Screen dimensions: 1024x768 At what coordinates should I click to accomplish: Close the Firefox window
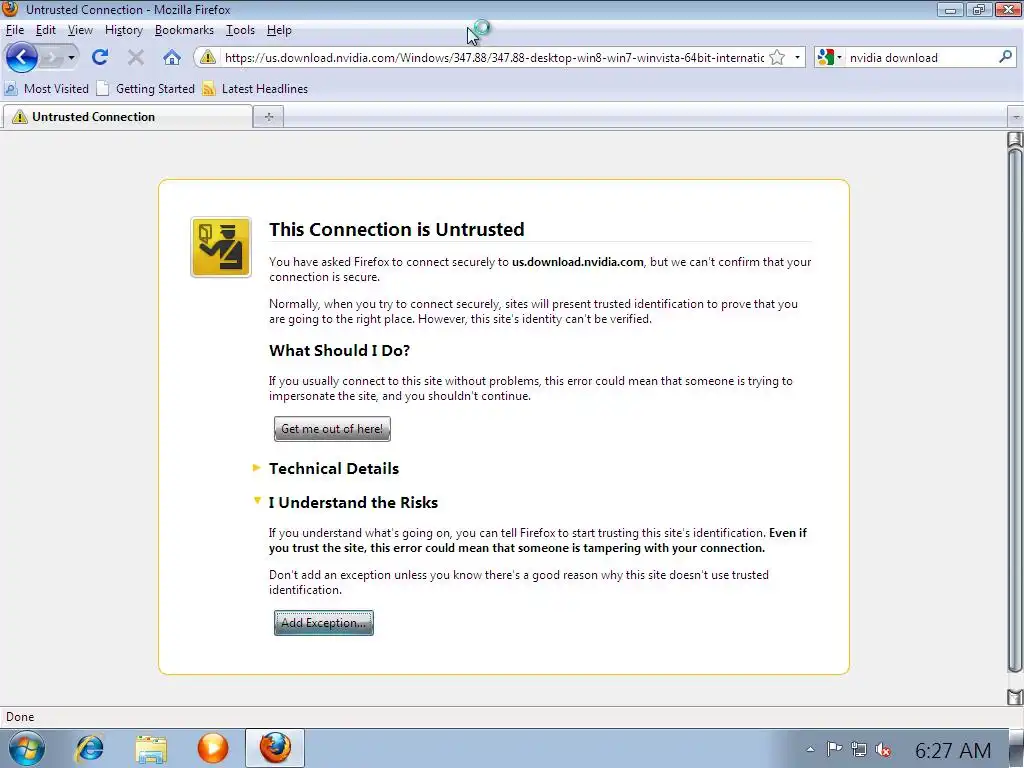(x=1008, y=10)
